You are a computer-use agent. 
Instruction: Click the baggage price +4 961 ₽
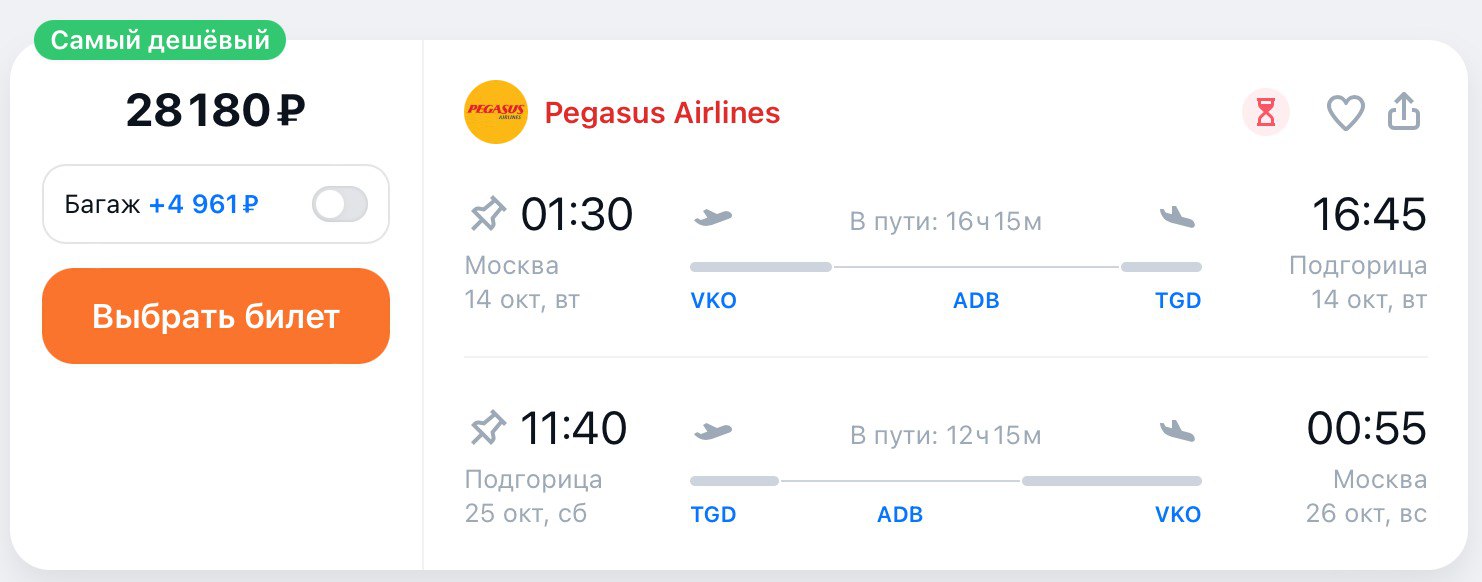click(204, 205)
